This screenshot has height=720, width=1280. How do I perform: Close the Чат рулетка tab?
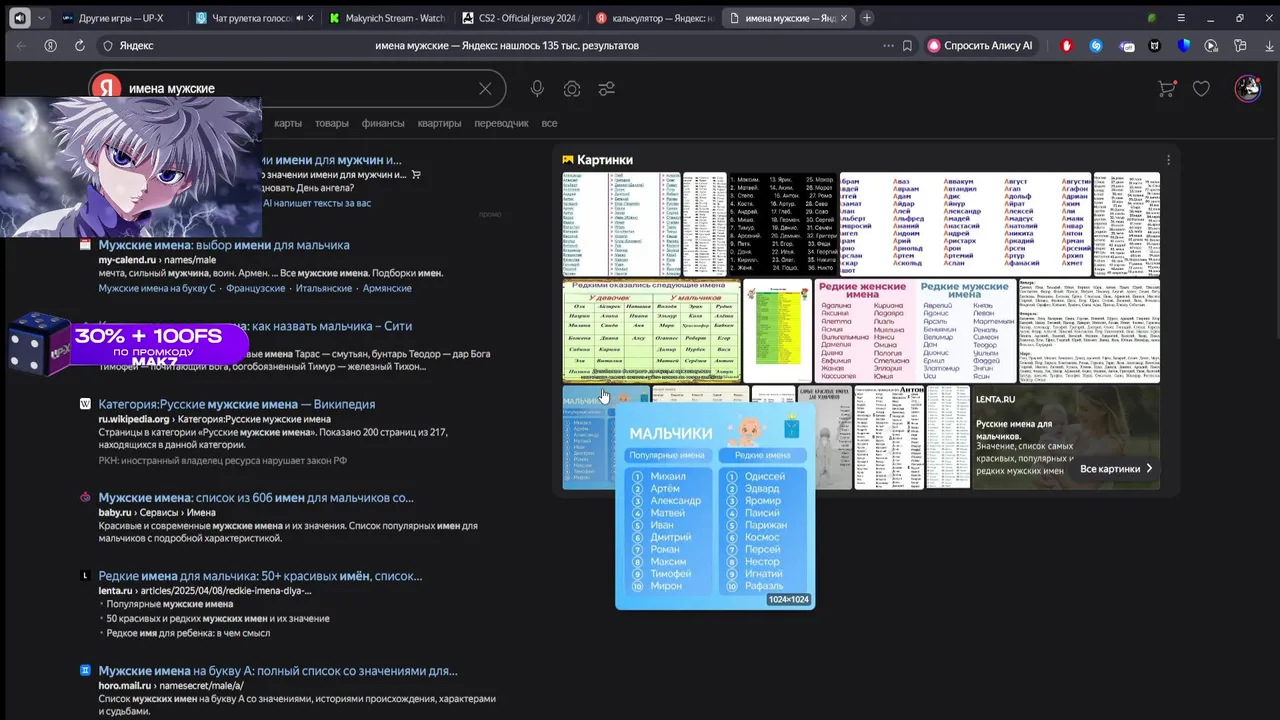pos(310,18)
